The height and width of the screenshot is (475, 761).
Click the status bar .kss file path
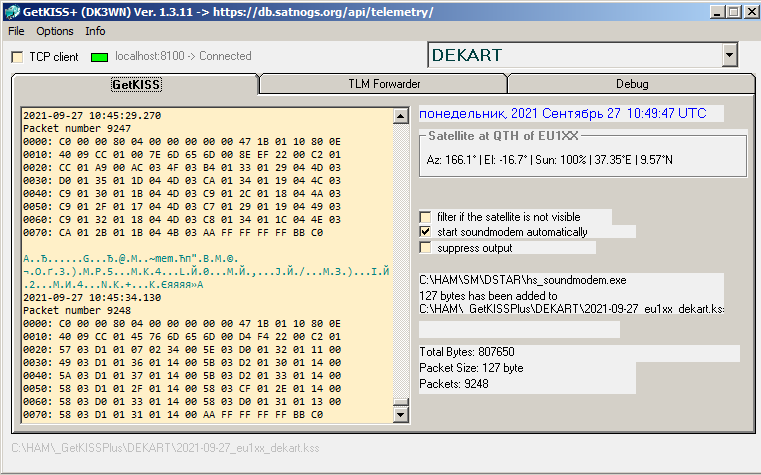[x=165, y=448]
